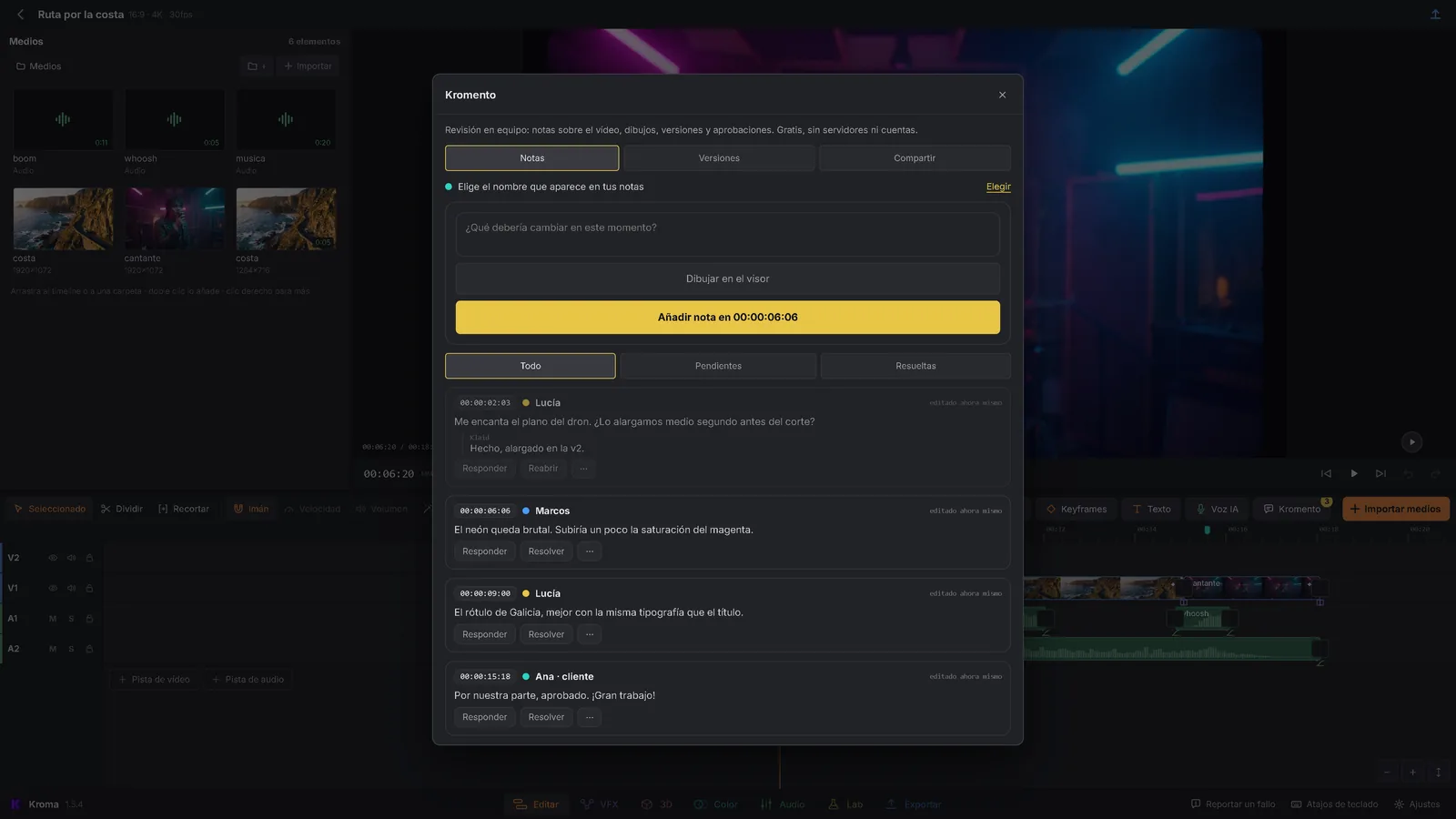Go back using the arrow beside project title

coord(21,15)
